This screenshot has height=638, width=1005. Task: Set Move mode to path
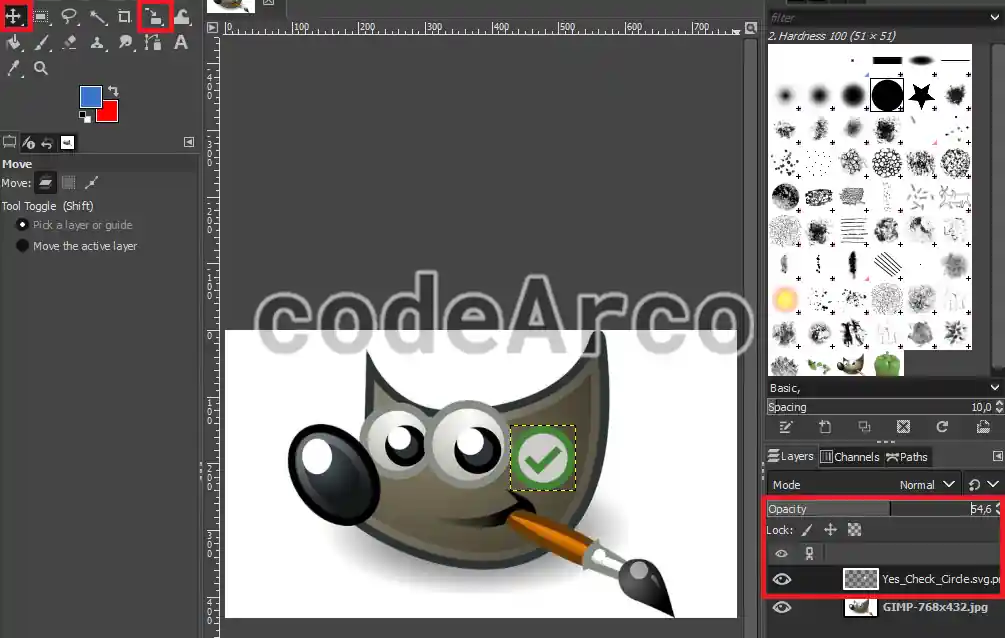92,183
